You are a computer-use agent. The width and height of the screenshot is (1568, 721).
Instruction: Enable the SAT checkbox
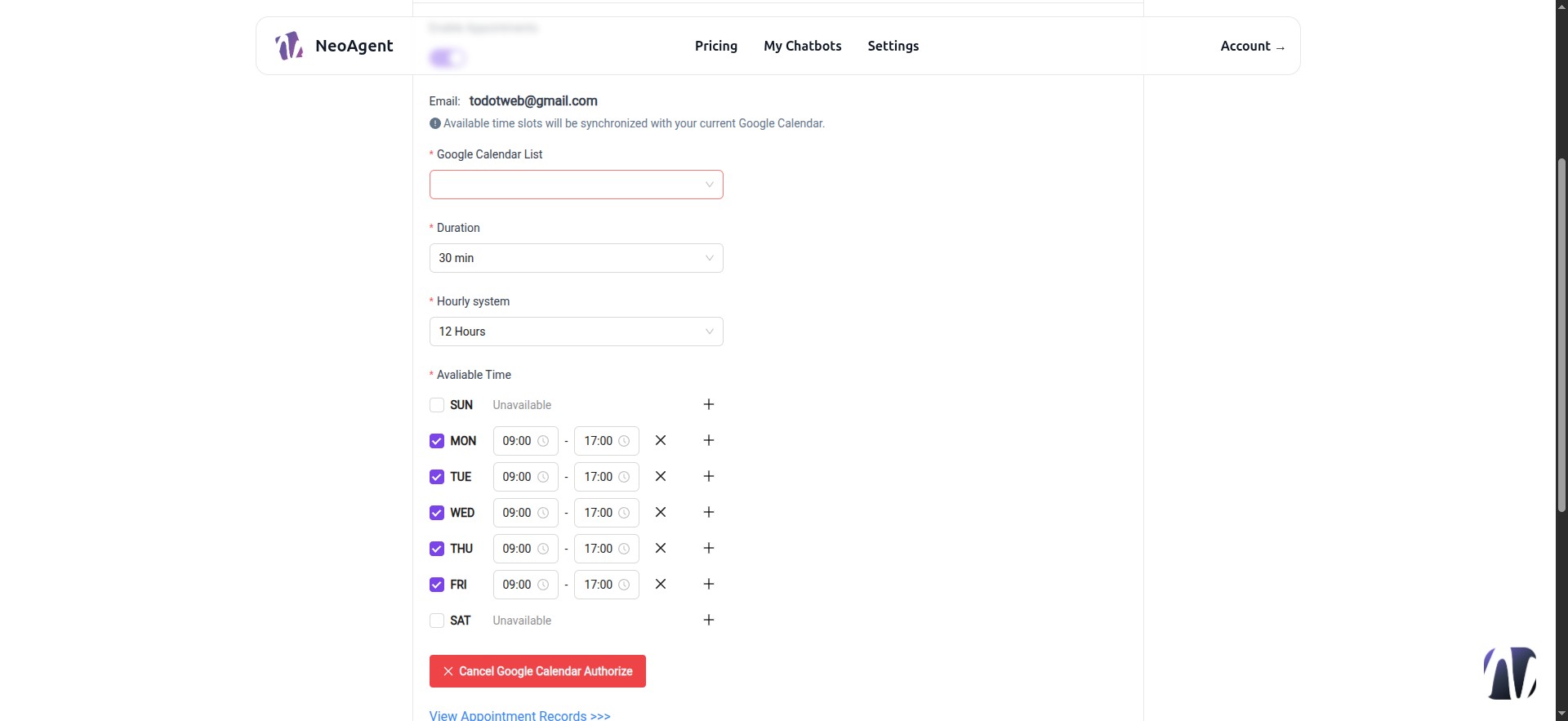click(x=437, y=621)
